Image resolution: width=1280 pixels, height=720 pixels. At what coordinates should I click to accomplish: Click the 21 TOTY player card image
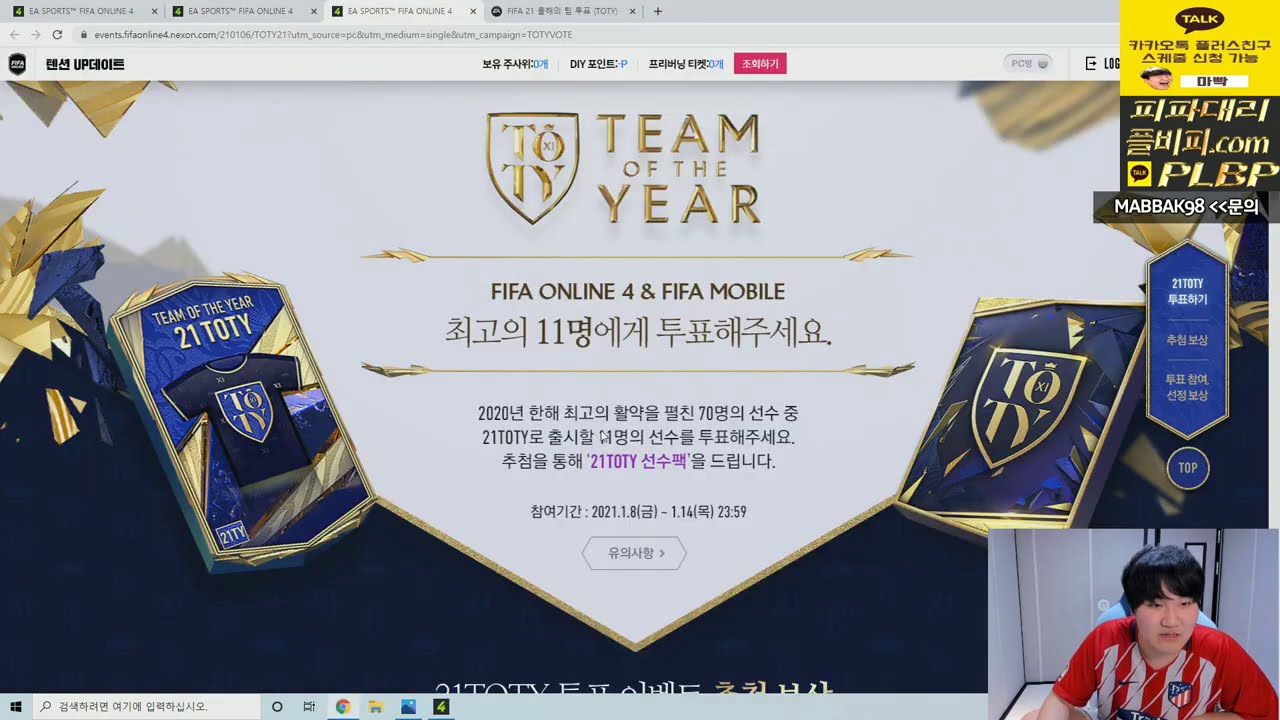click(x=242, y=425)
